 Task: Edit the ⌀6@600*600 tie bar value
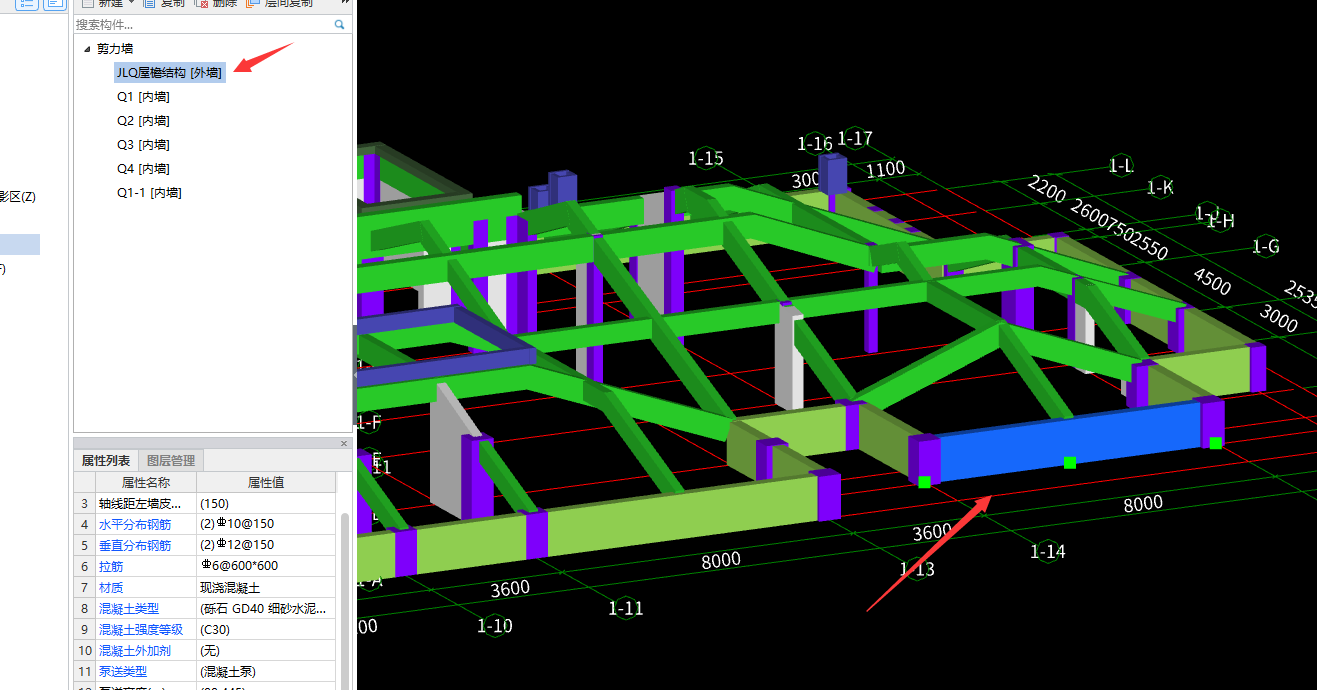[266, 566]
